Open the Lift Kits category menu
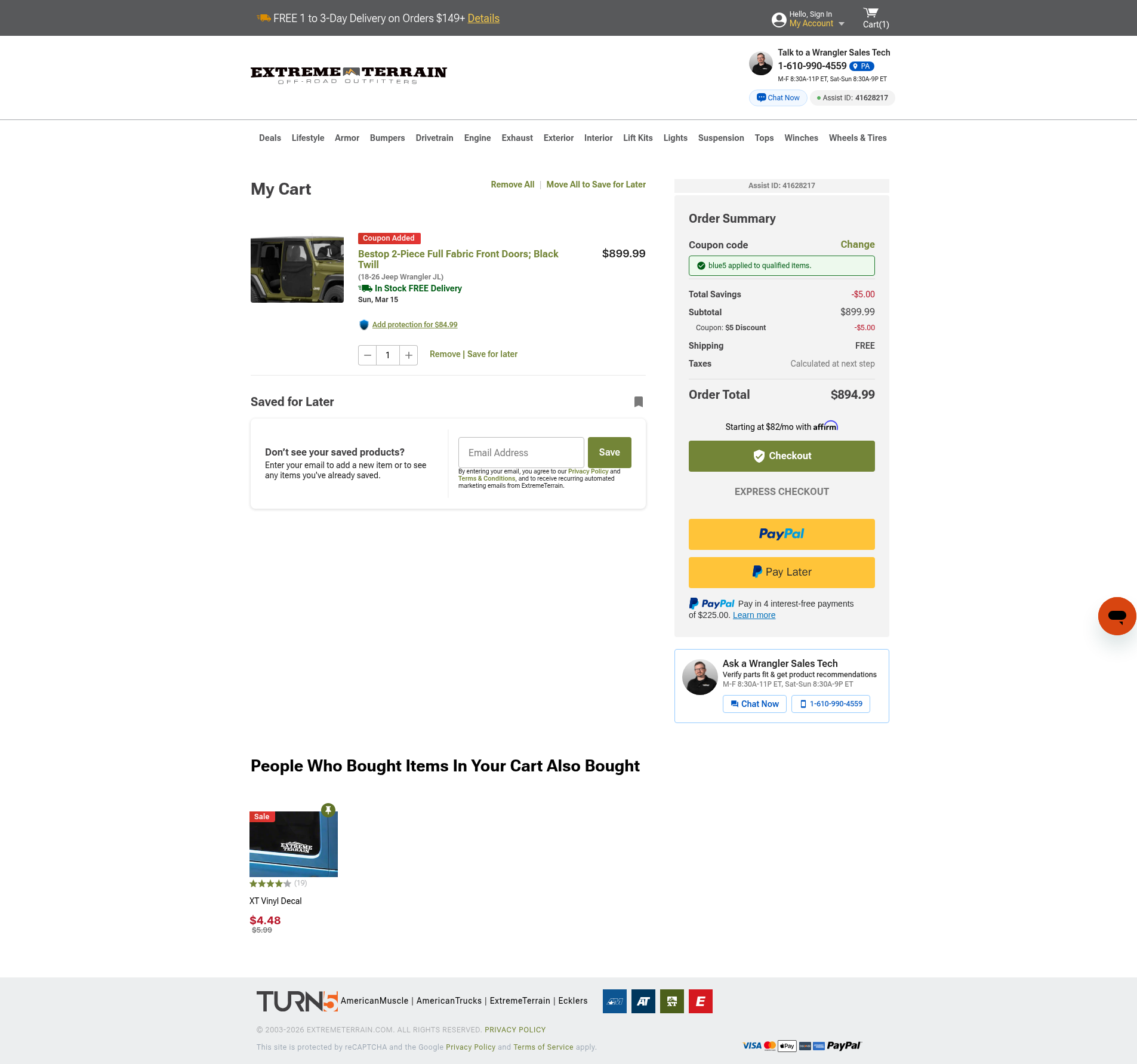The height and width of the screenshot is (1064, 1137). pos(637,138)
